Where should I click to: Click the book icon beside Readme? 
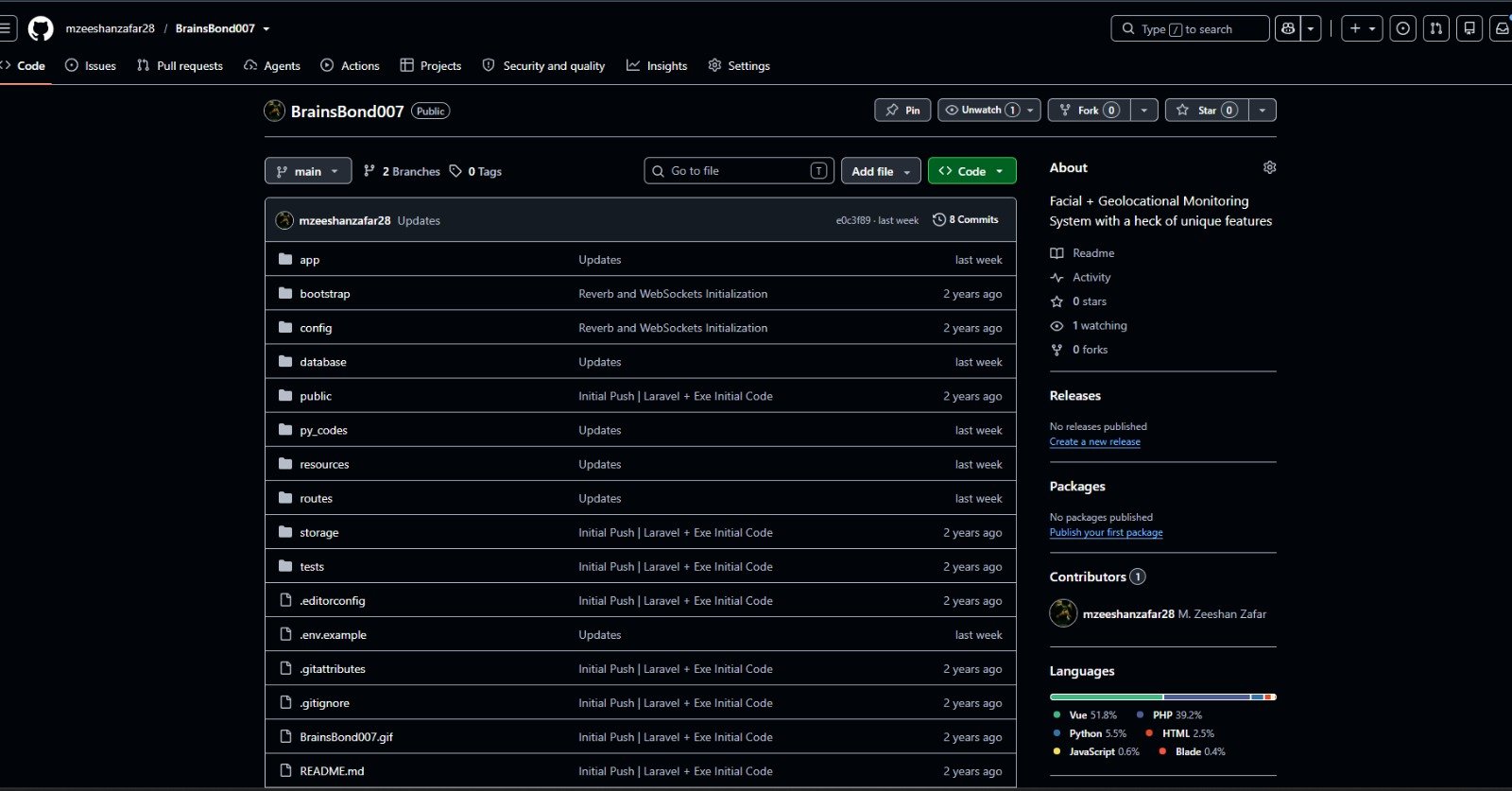point(1057,253)
